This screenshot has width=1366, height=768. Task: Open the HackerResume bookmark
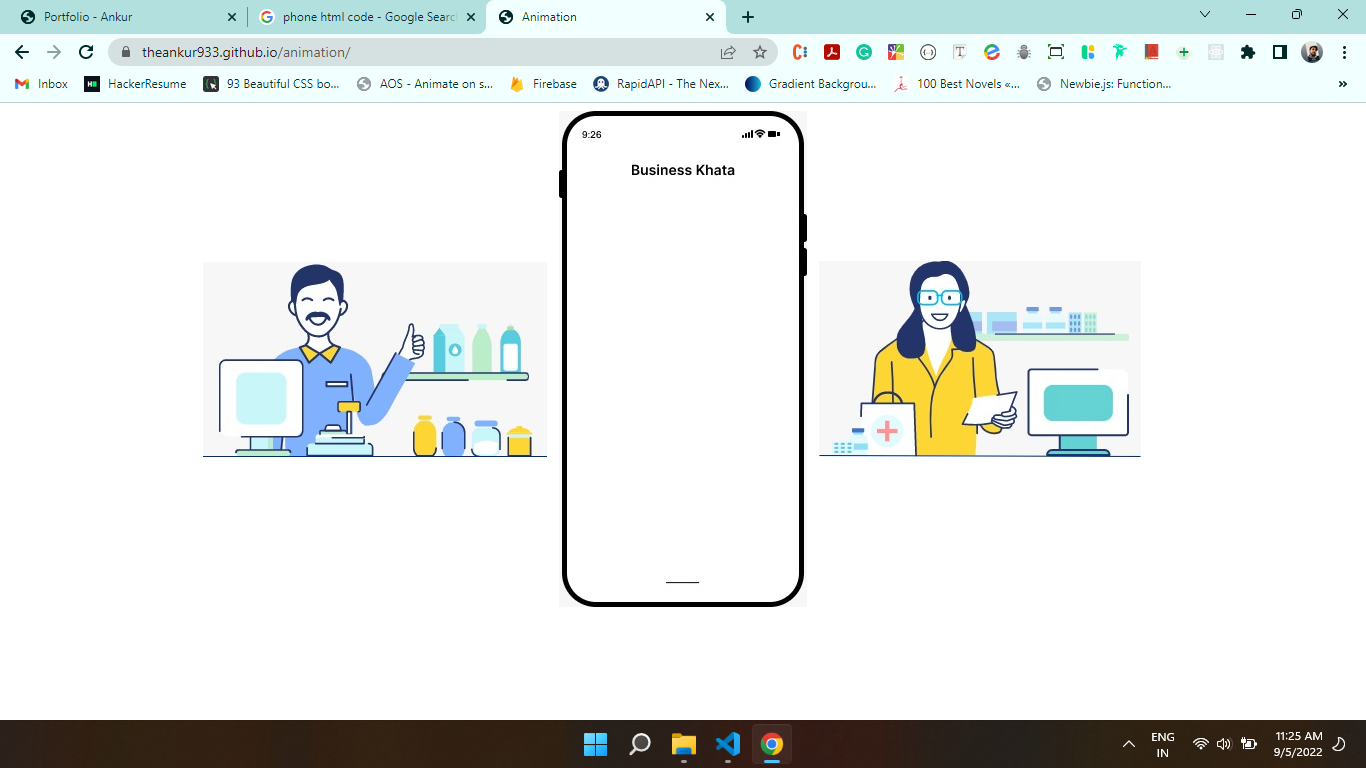coord(136,84)
